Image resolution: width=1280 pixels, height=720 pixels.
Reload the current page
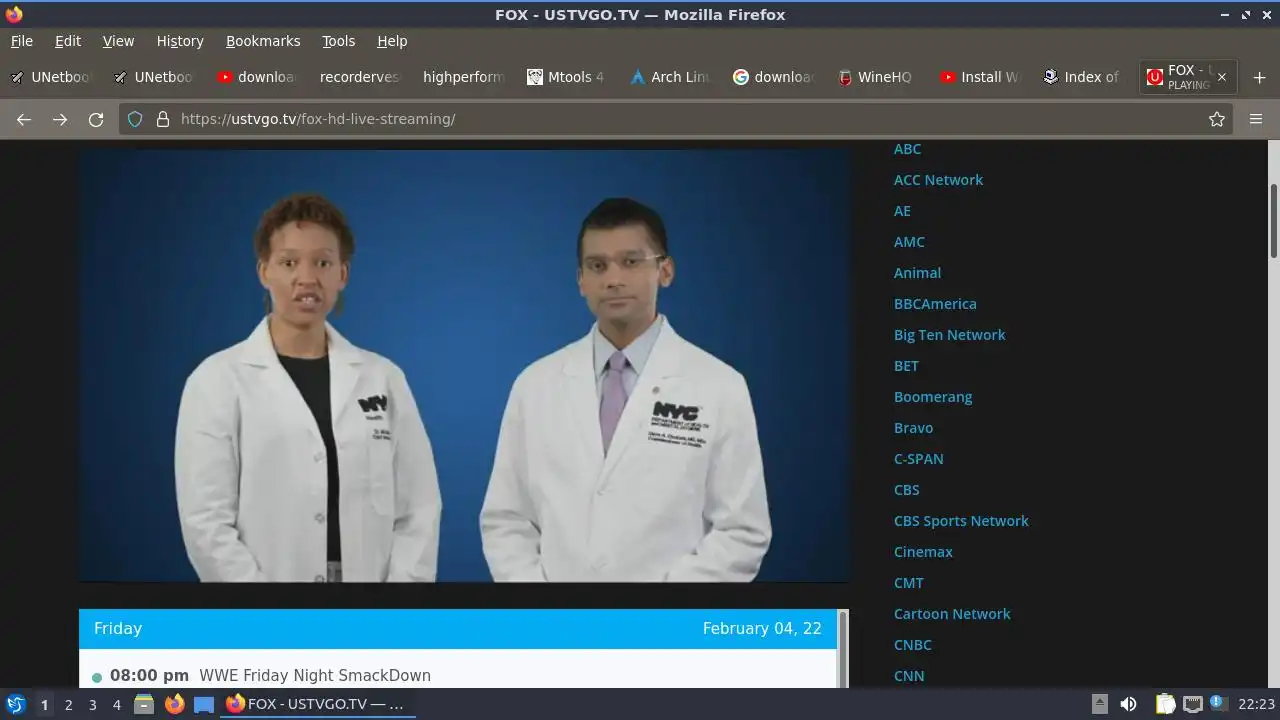(96, 119)
